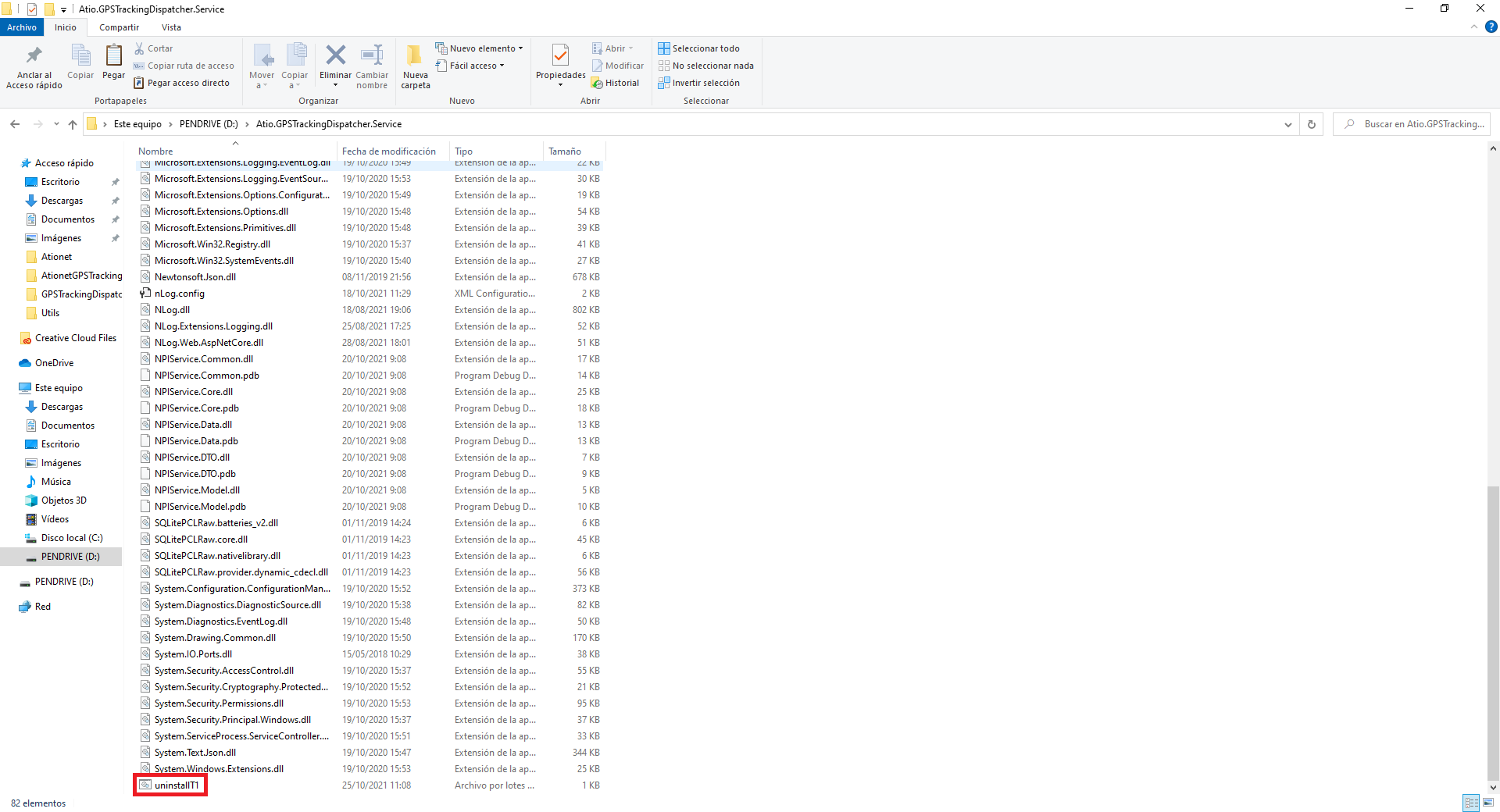Screen dimensions: 1500x812
Task: Sort by Fecha de modificación column
Action: coord(389,151)
